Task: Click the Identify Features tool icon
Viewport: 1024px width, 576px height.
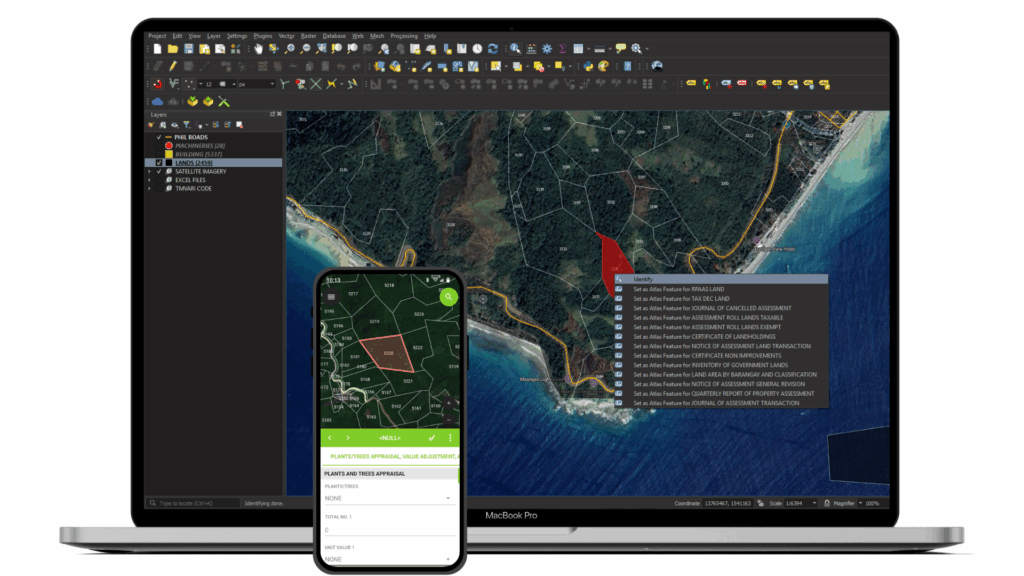Action: pyautogui.click(x=515, y=48)
